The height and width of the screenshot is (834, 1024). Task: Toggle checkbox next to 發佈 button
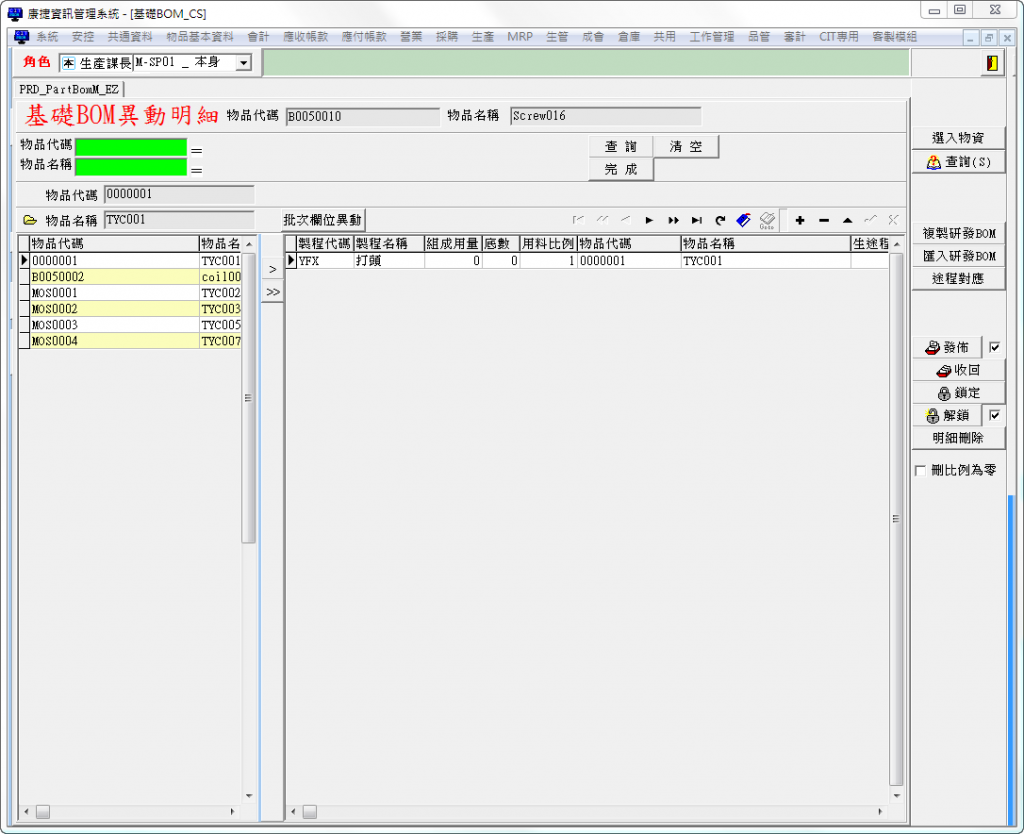coord(994,348)
